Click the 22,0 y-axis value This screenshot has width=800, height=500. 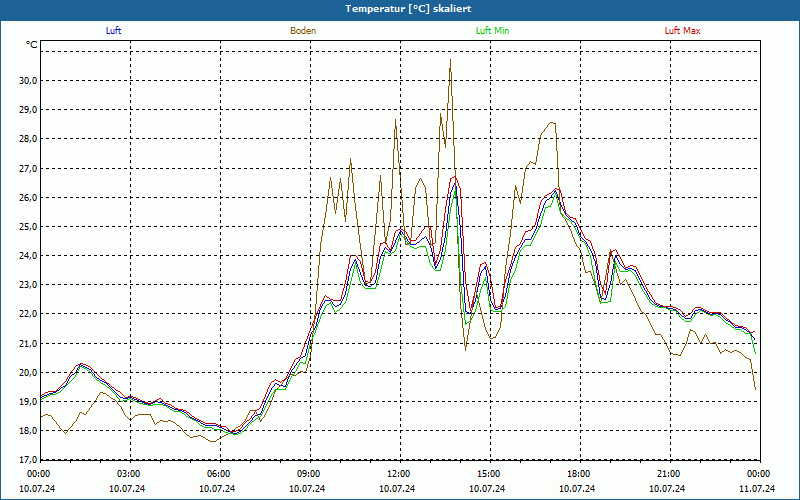coord(28,314)
